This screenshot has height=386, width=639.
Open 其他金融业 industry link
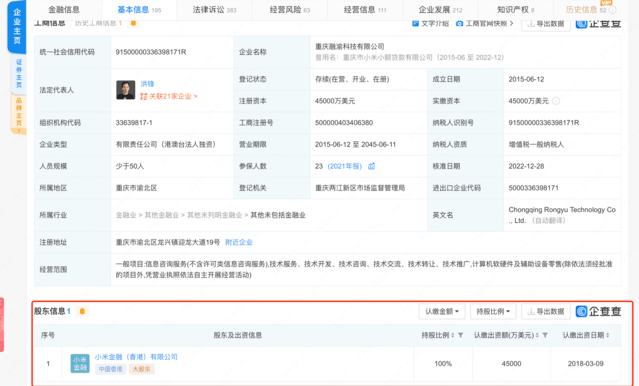[161, 215]
